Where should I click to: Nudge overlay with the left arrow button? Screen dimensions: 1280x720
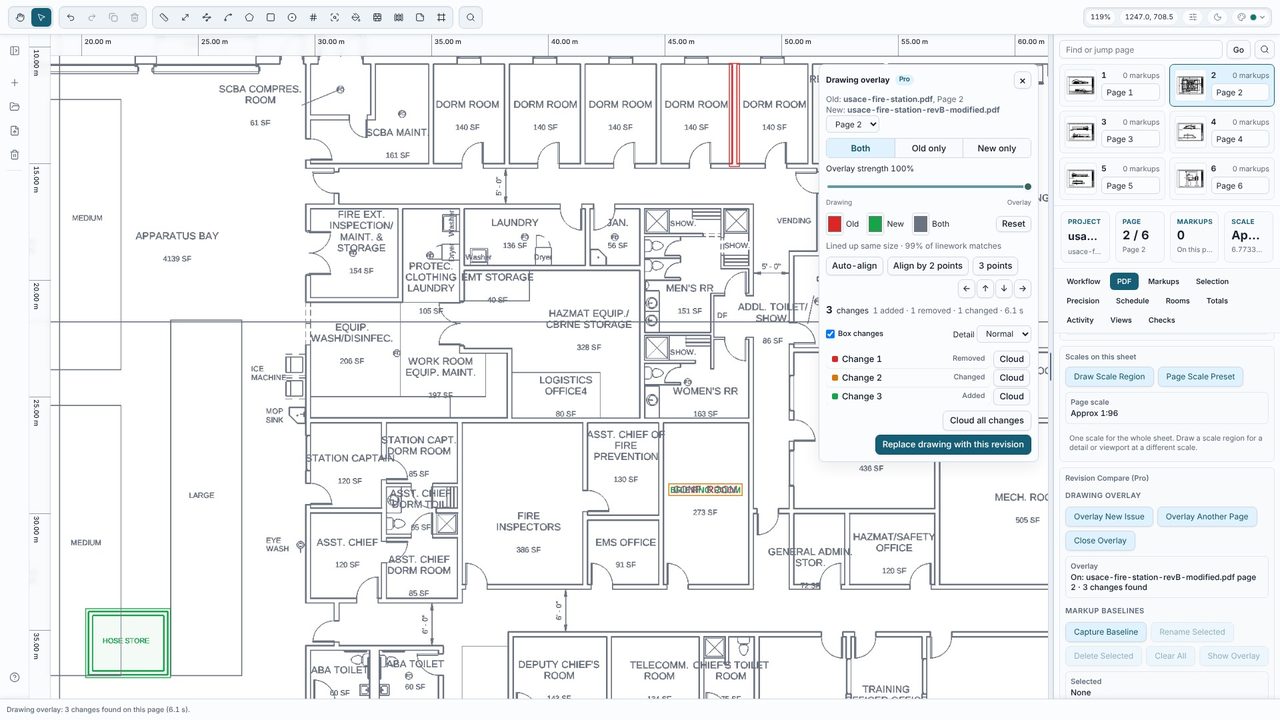(966, 288)
